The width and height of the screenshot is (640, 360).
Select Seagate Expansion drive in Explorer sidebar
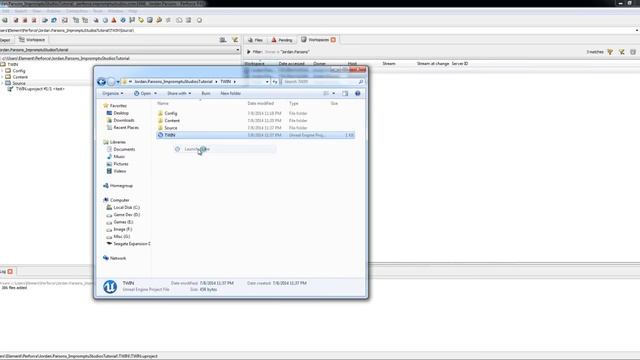pos(128,244)
